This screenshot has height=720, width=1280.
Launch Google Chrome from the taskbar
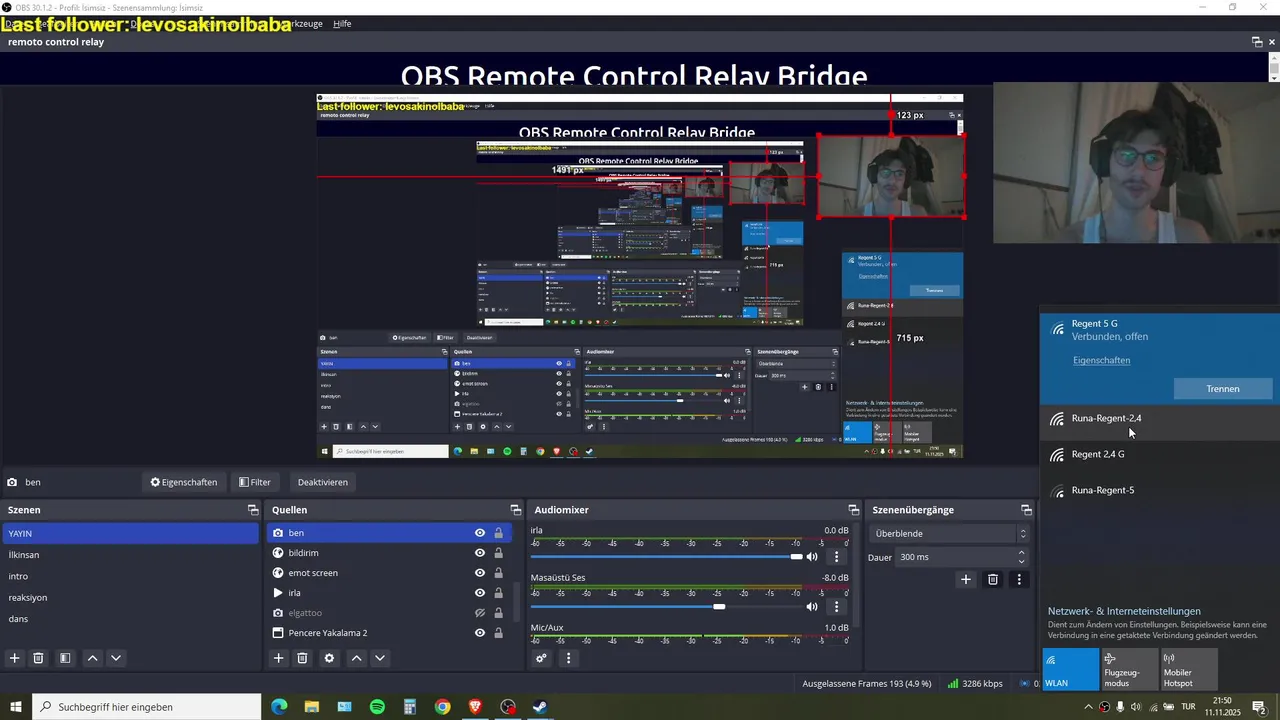(442, 707)
